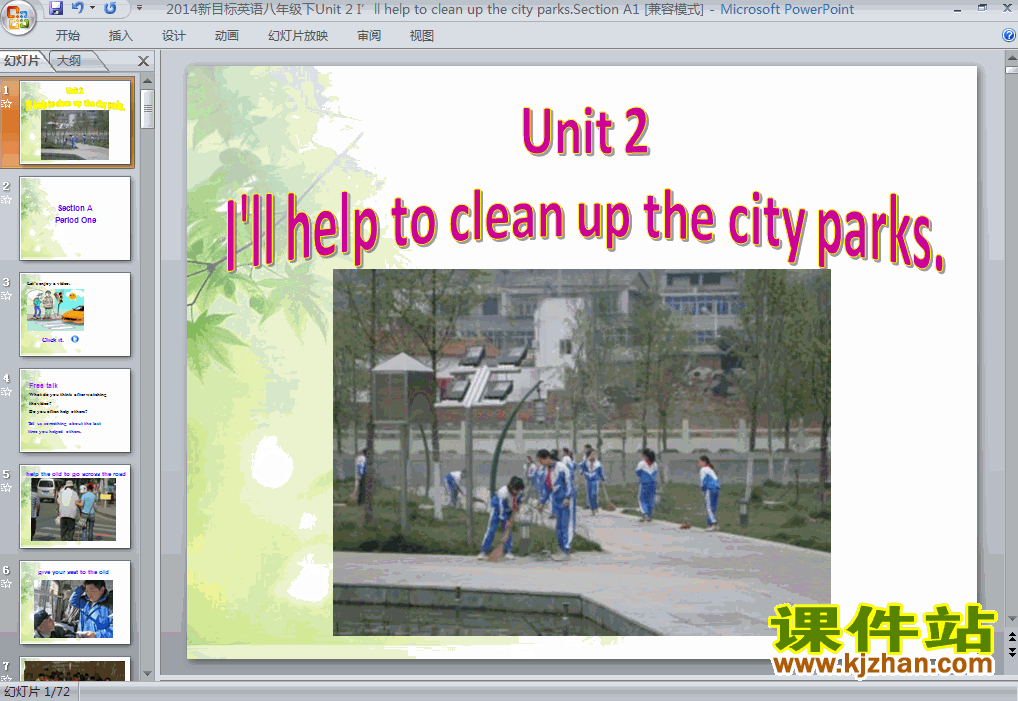This screenshot has width=1018, height=701.
Task: Switch to the 动画 ribbon tab
Action: (x=227, y=36)
